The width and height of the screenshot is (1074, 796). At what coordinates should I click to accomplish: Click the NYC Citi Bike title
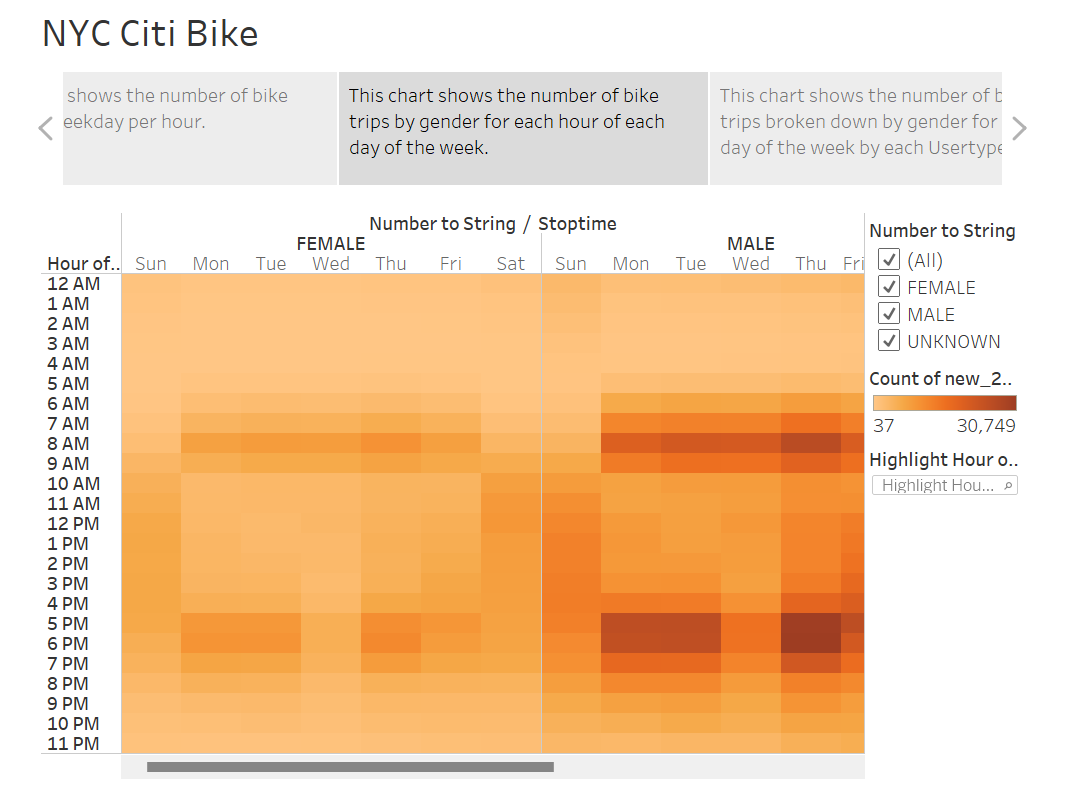point(148,33)
